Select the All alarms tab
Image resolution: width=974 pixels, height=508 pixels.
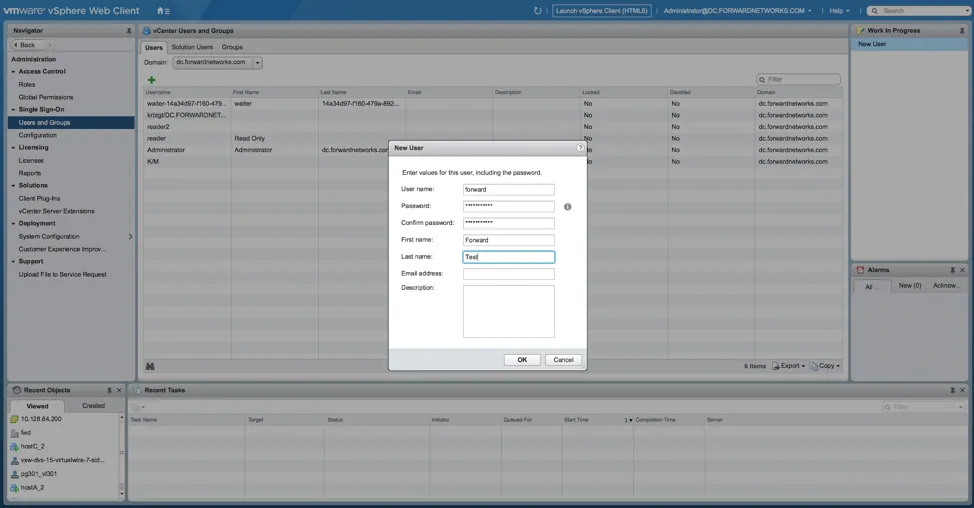click(872, 286)
